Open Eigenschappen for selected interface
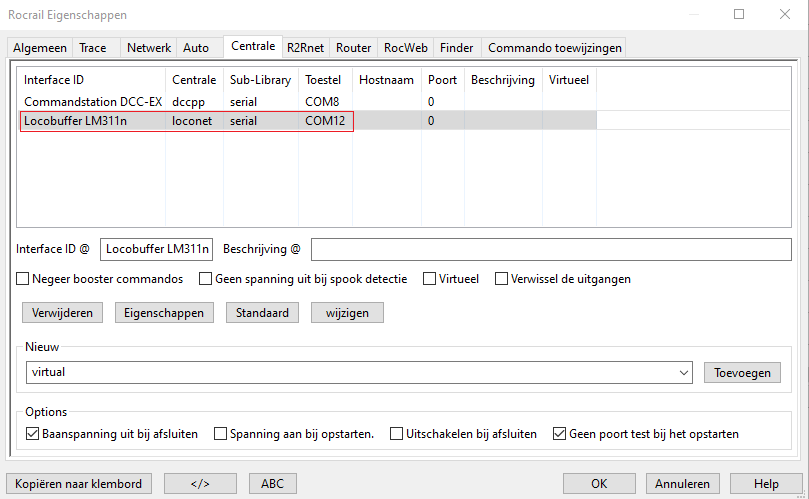Viewport: 809px width, 499px height. (x=164, y=313)
